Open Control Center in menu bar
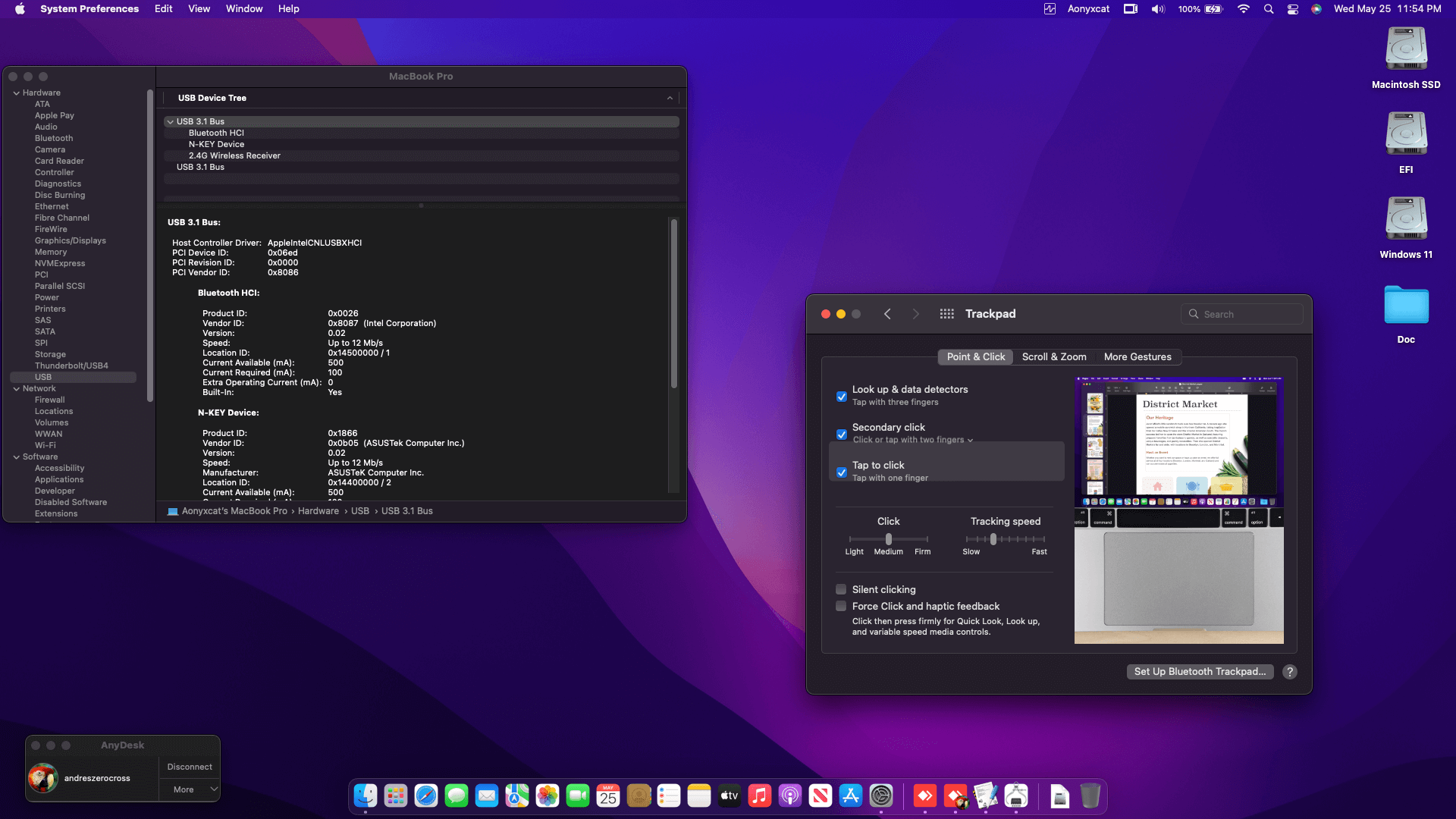The width and height of the screenshot is (1456, 819). pyautogui.click(x=1293, y=9)
